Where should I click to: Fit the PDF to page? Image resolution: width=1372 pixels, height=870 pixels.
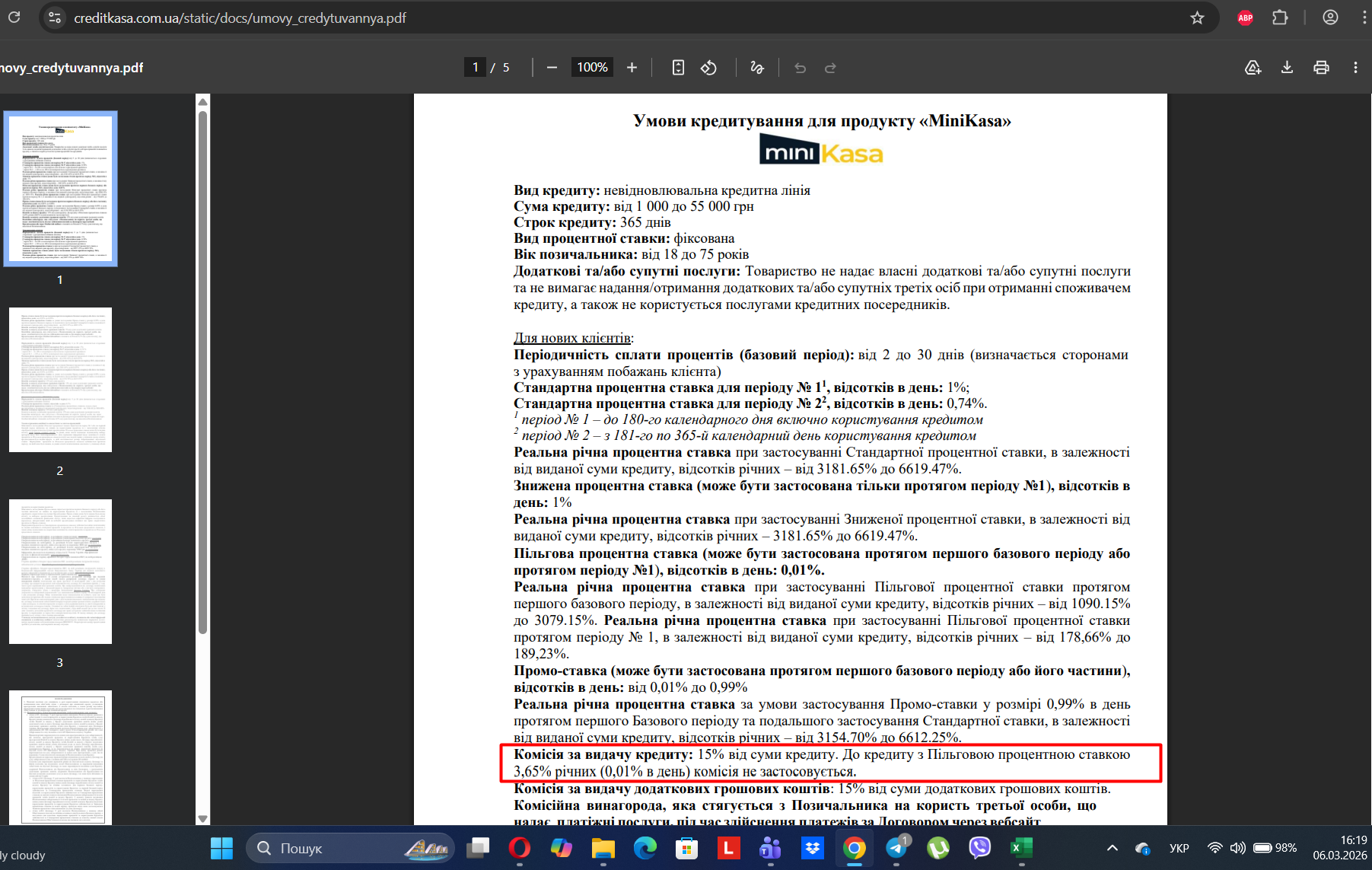click(678, 68)
